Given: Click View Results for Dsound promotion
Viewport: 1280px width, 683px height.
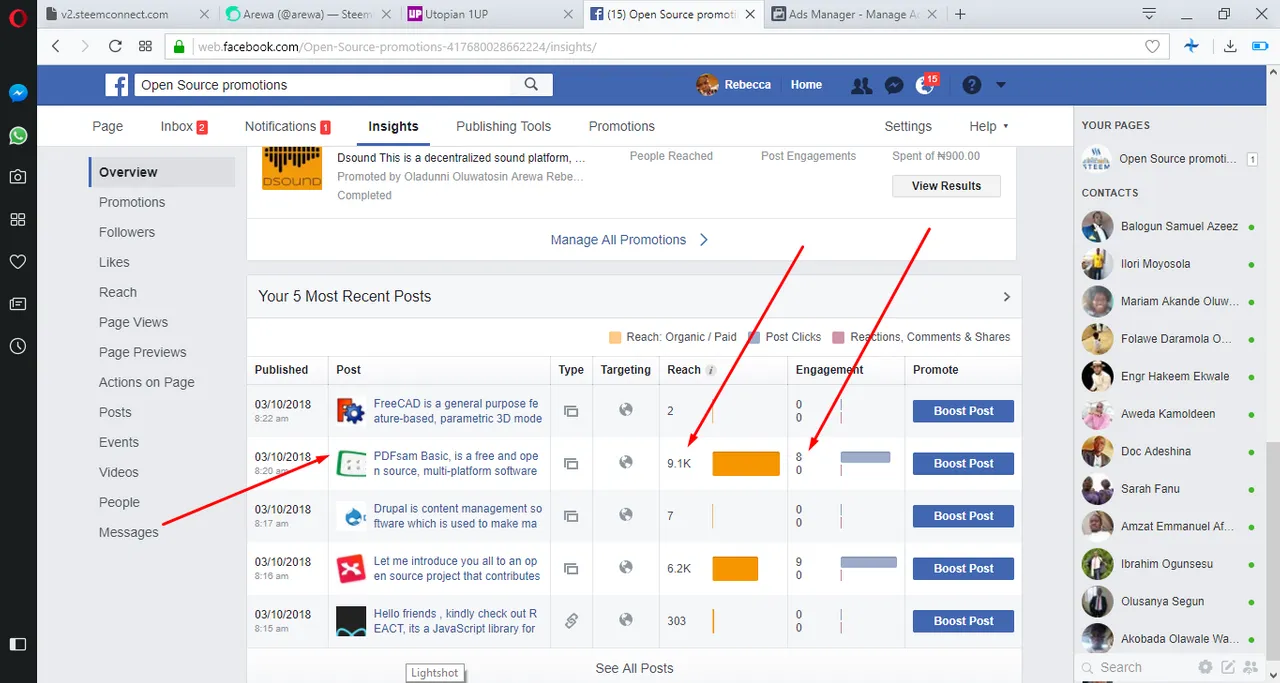Looking at the screenshot, I should tap(946, 186).
